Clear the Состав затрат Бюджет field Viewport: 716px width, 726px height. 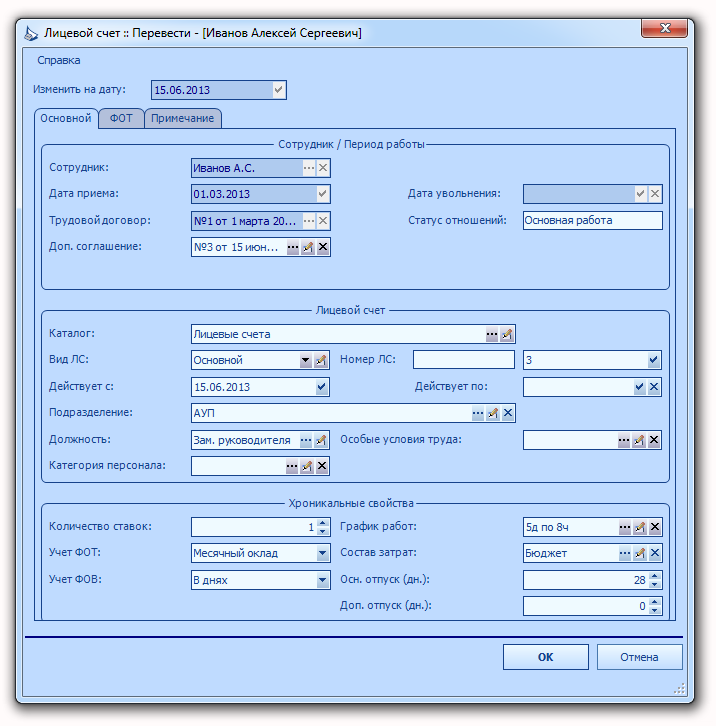(655, 553)
